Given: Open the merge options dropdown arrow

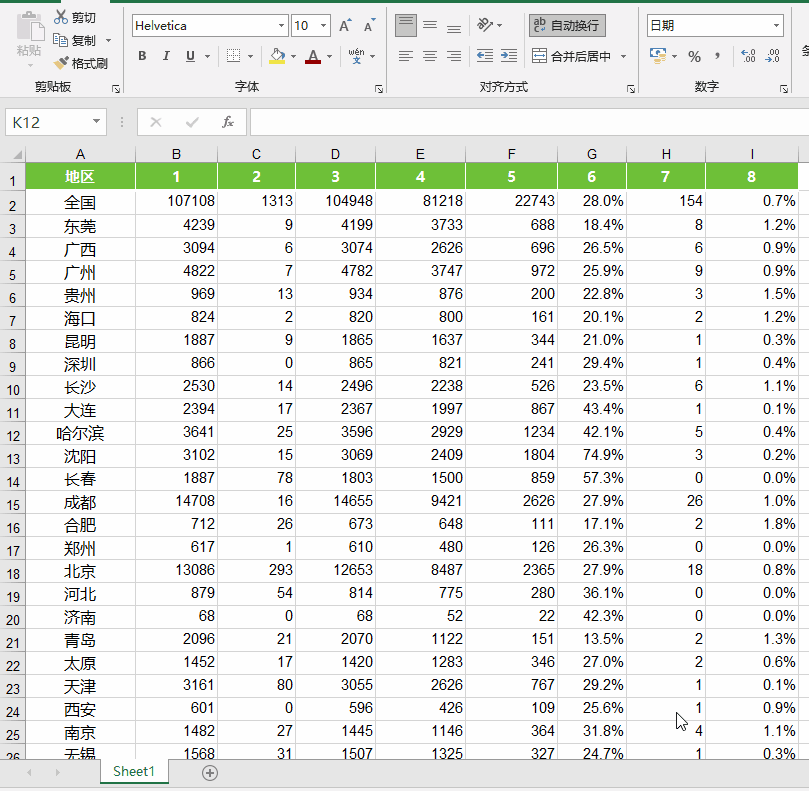Looking at the screenshot, I should [x=623, y=56].
